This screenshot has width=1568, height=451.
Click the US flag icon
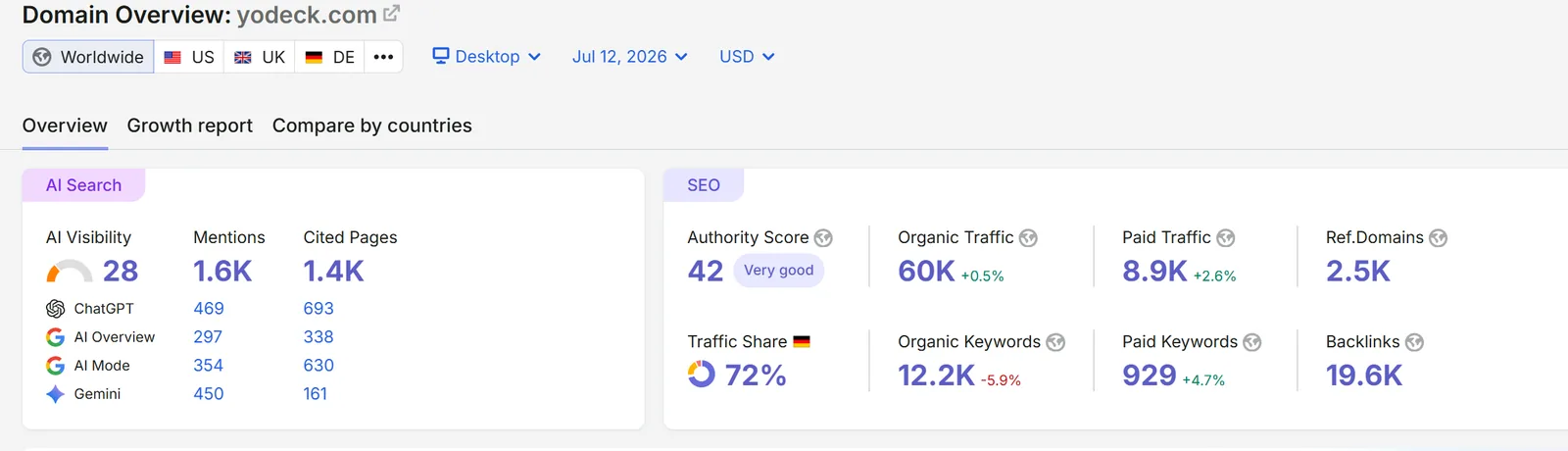pos(172,57)
